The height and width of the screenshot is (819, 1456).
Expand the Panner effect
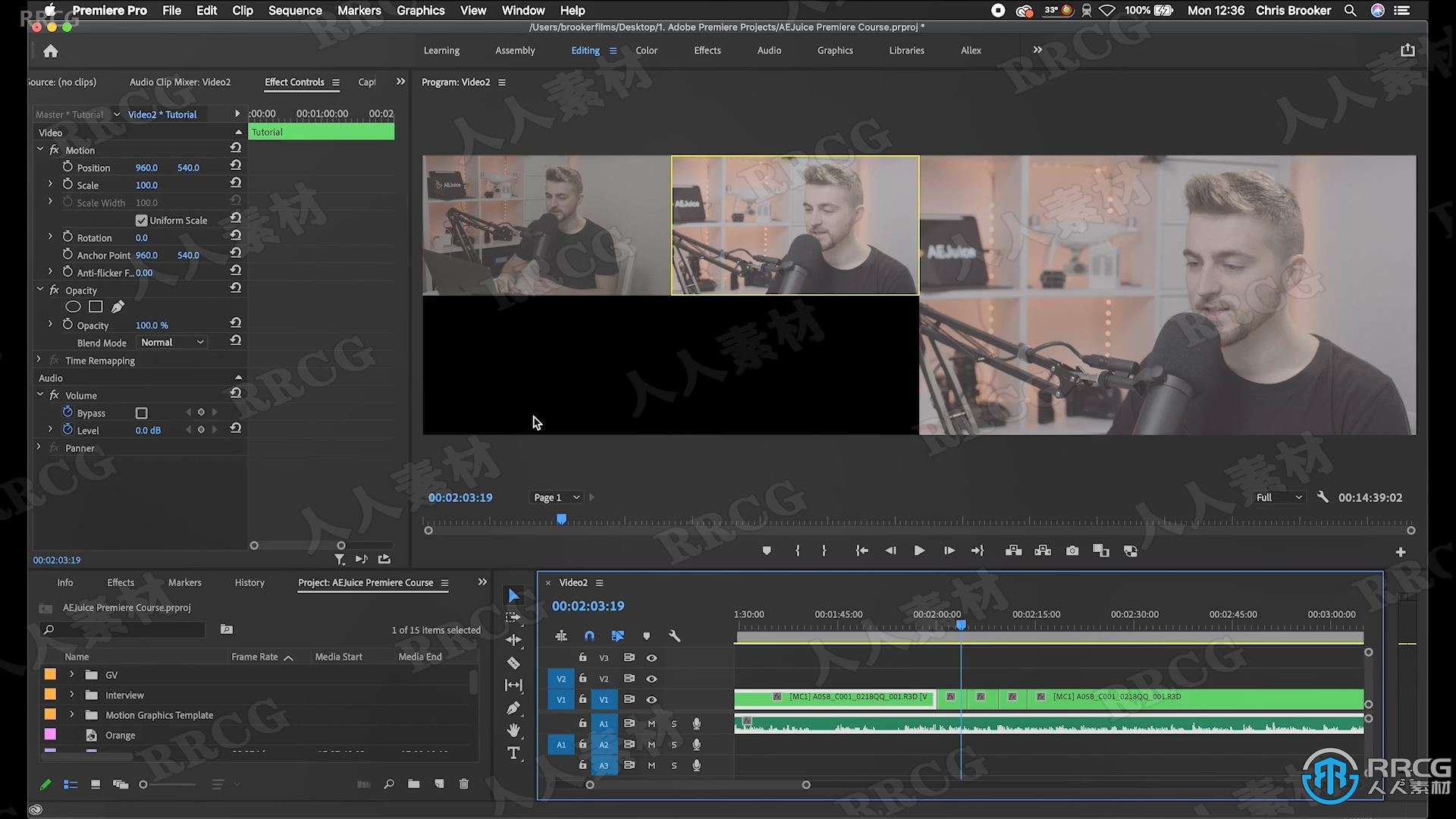pyautogui.click(x=39, y=448)
